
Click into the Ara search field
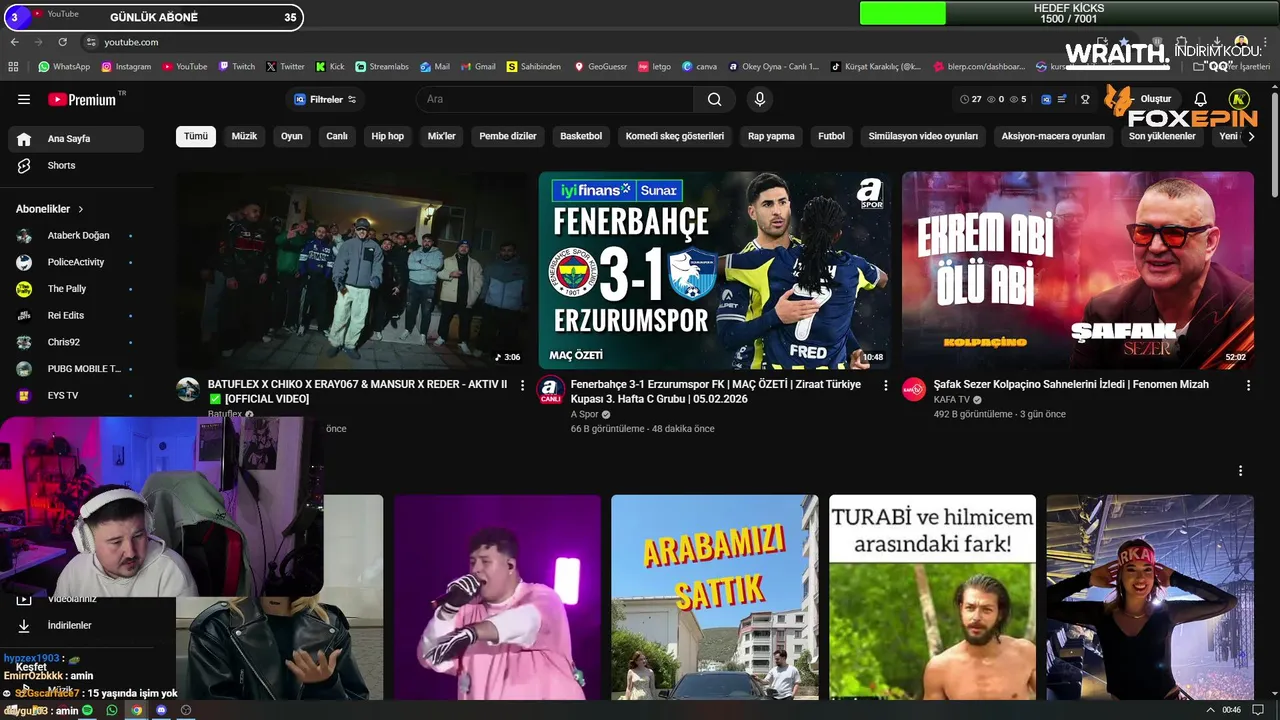[555, 99]
